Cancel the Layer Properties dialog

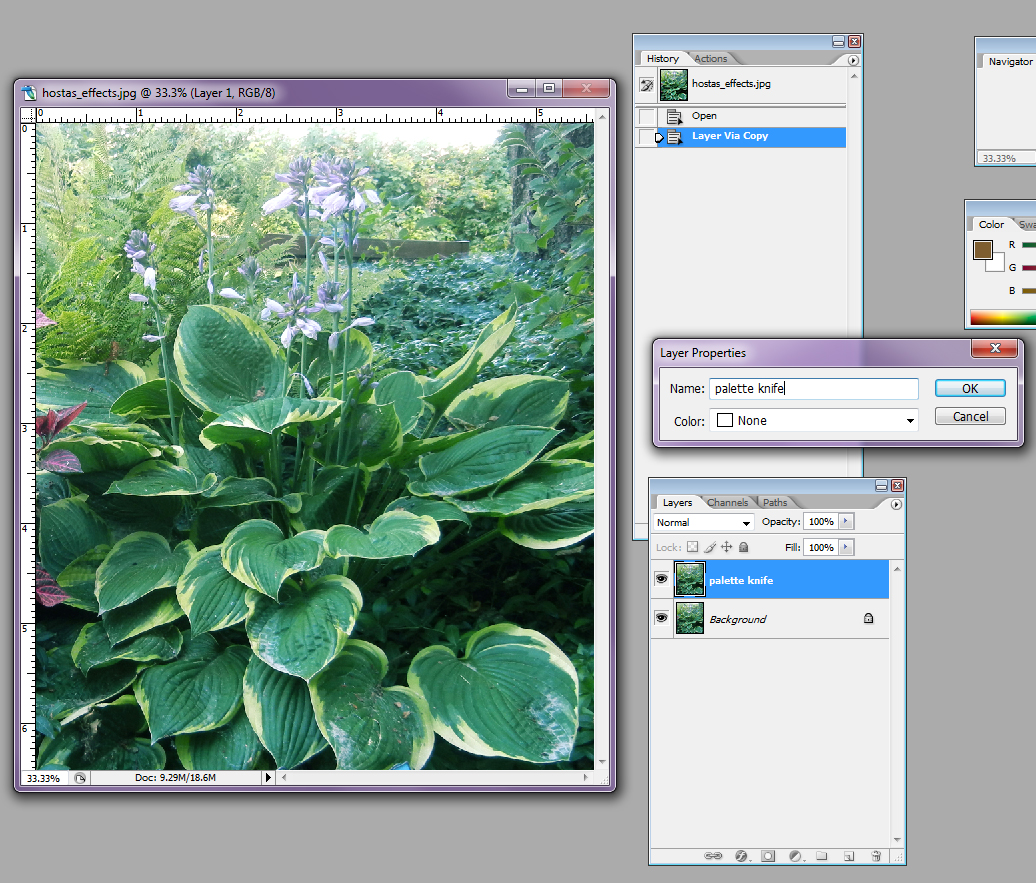click(970, 416)
